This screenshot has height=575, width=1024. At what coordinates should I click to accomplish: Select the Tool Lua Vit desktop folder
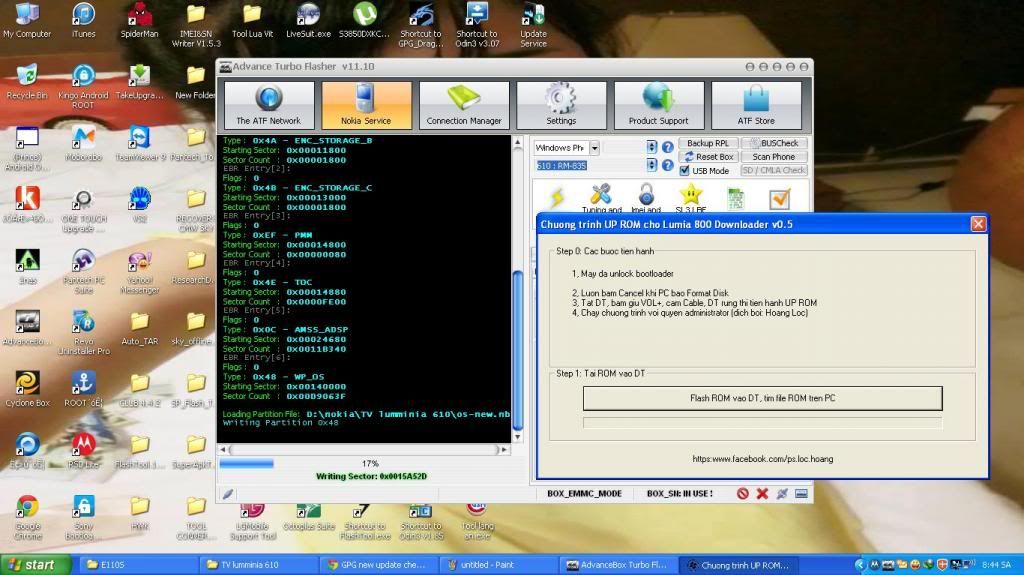click(x=252, y=21)
